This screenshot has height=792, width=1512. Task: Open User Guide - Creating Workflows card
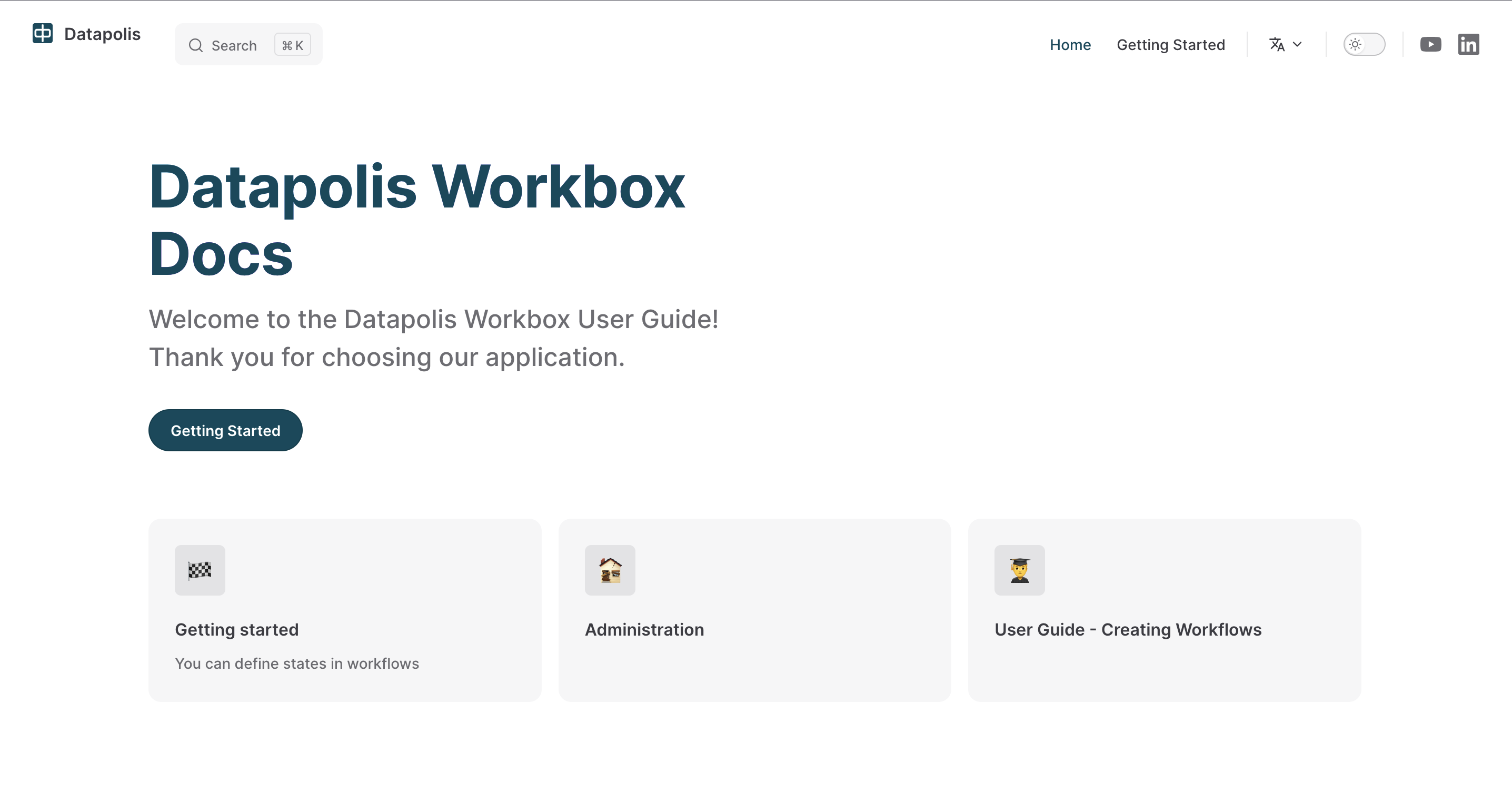(x=1127, y=629)
